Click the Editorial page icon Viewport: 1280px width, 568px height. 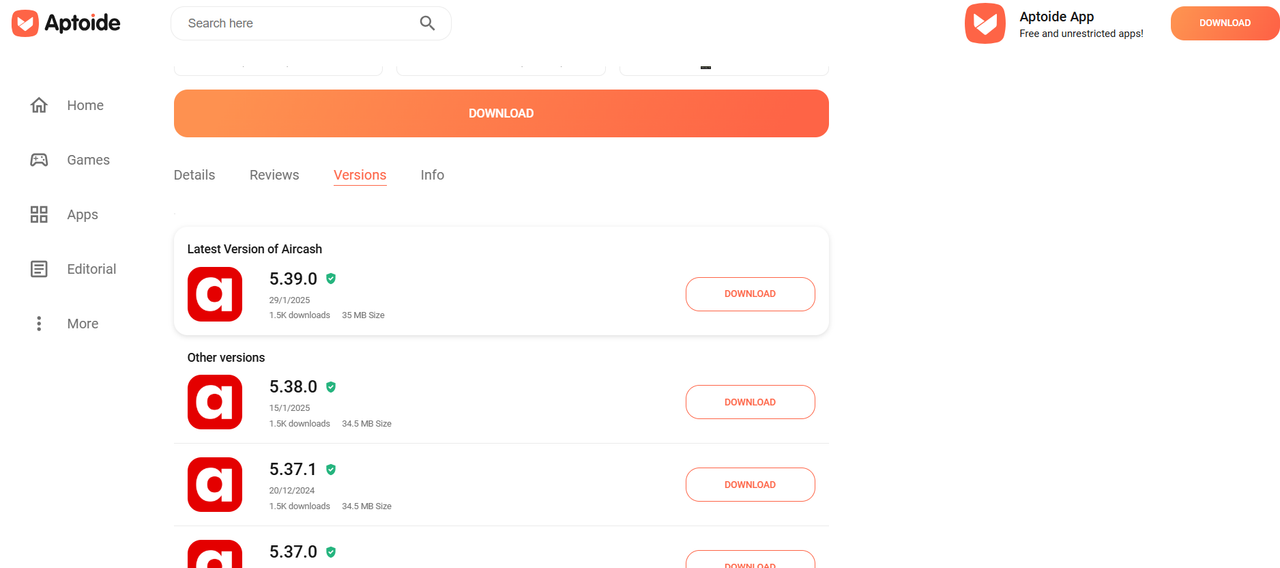point(39,269)
